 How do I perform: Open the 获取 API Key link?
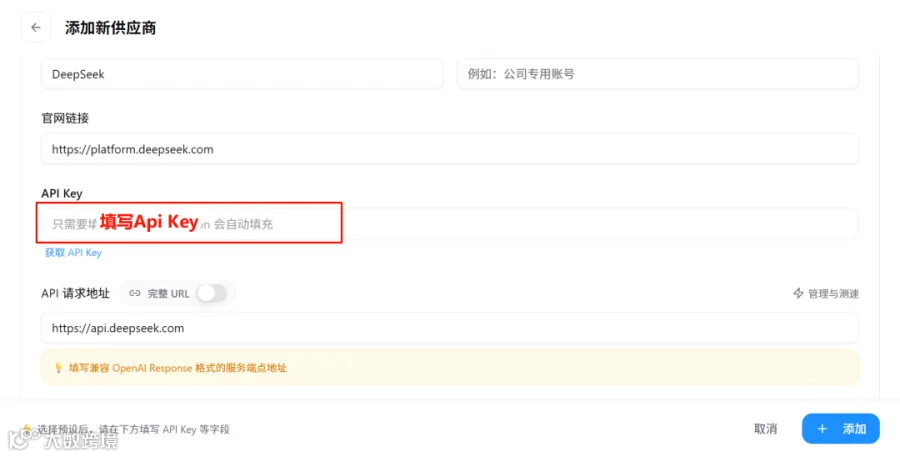click(73, 253)
